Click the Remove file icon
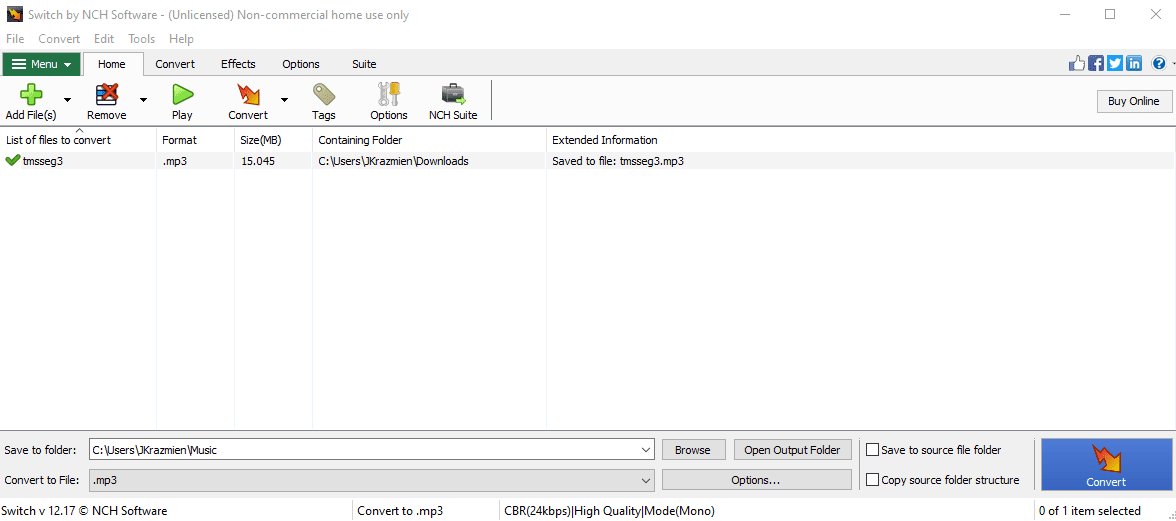 106,95
